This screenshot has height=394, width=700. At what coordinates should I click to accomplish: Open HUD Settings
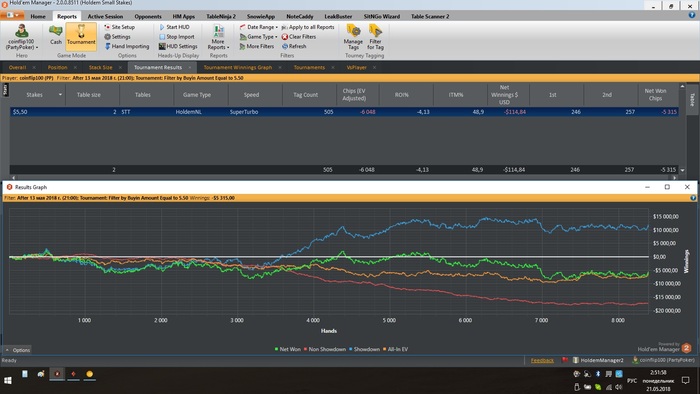click(x=178, y=46)
